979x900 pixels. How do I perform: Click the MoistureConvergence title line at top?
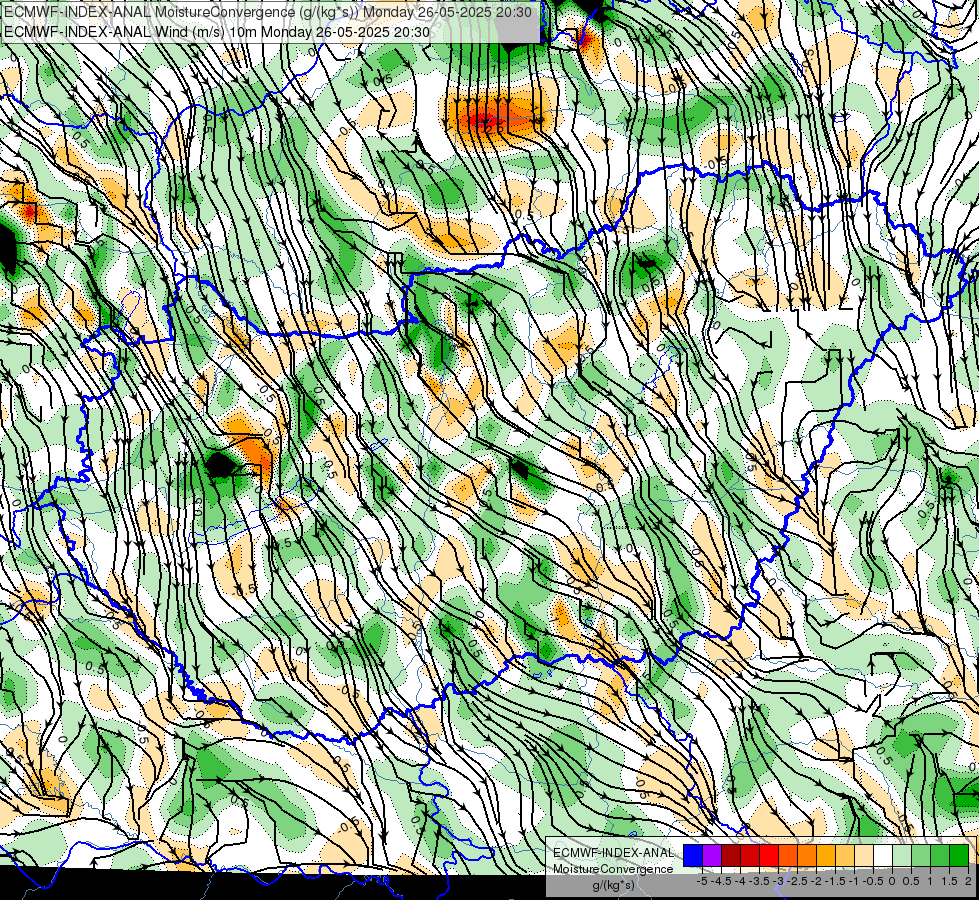[x=268, y=12]
